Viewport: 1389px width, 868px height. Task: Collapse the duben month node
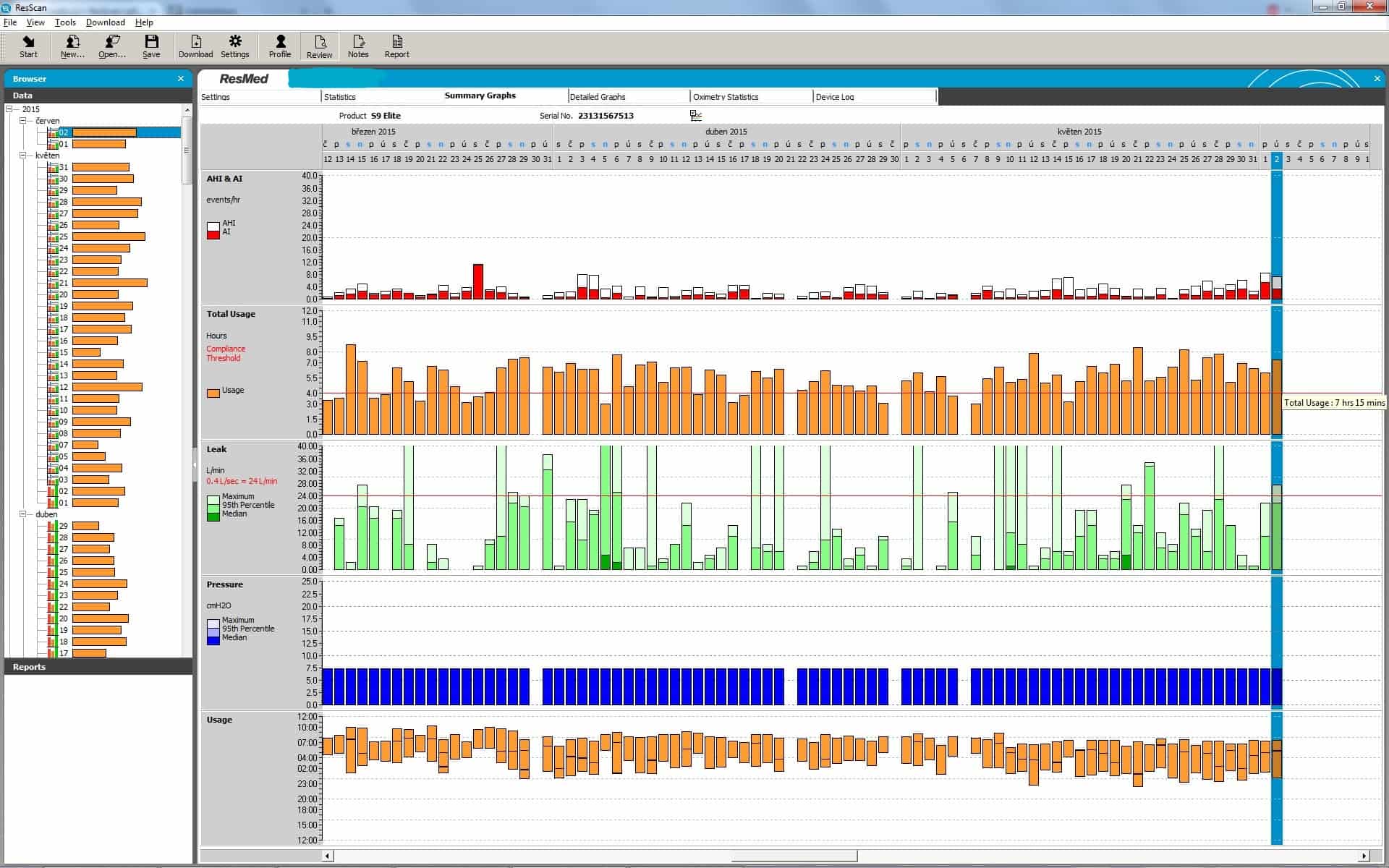[x=22, y=514]
